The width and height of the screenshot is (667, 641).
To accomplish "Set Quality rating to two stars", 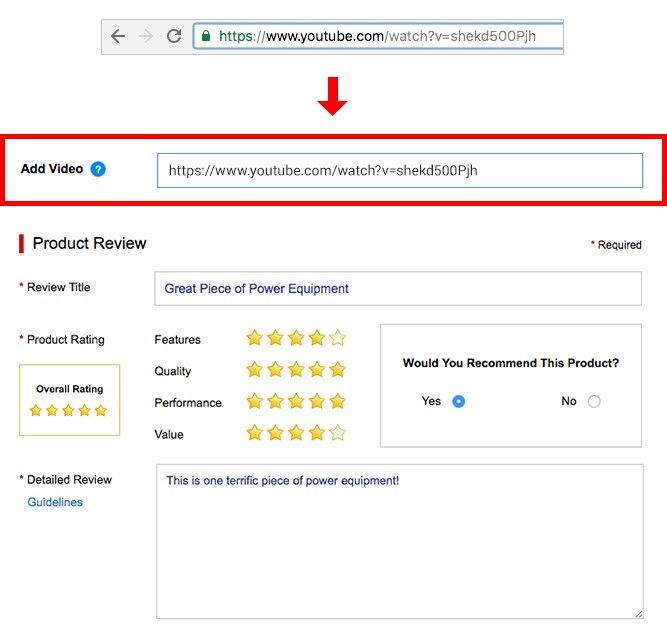I will [275, 370].
